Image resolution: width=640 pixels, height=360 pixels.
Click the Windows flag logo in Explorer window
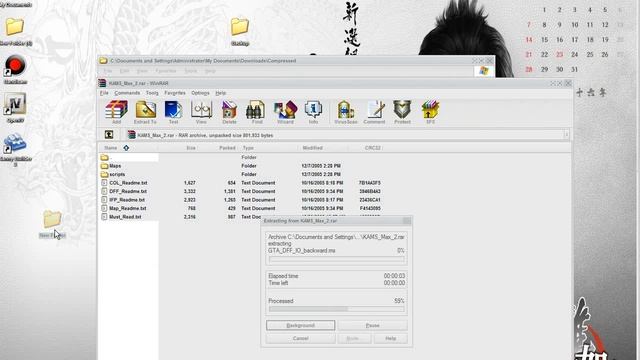pos(484,71)
